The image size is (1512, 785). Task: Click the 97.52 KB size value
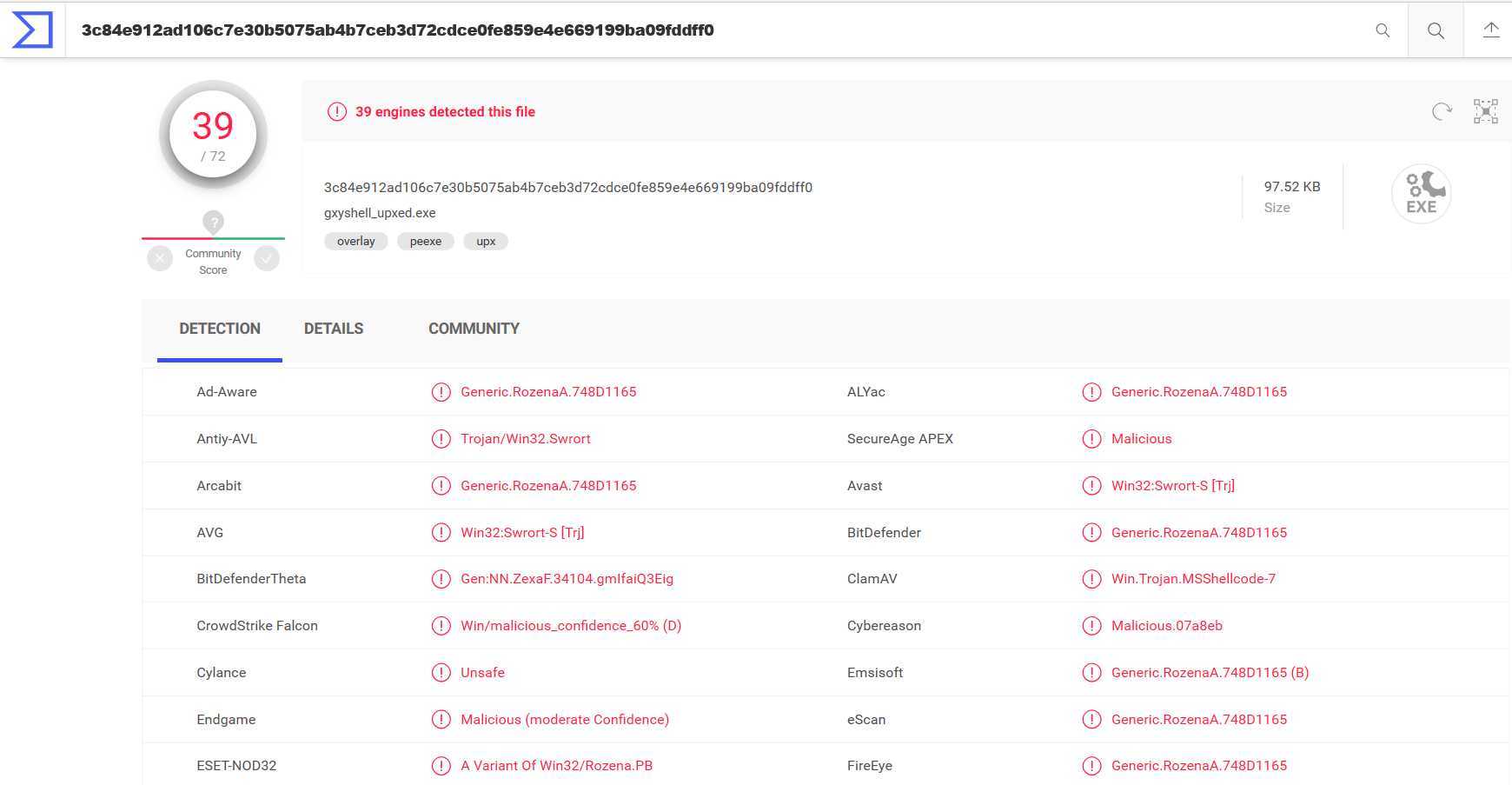1292,187
